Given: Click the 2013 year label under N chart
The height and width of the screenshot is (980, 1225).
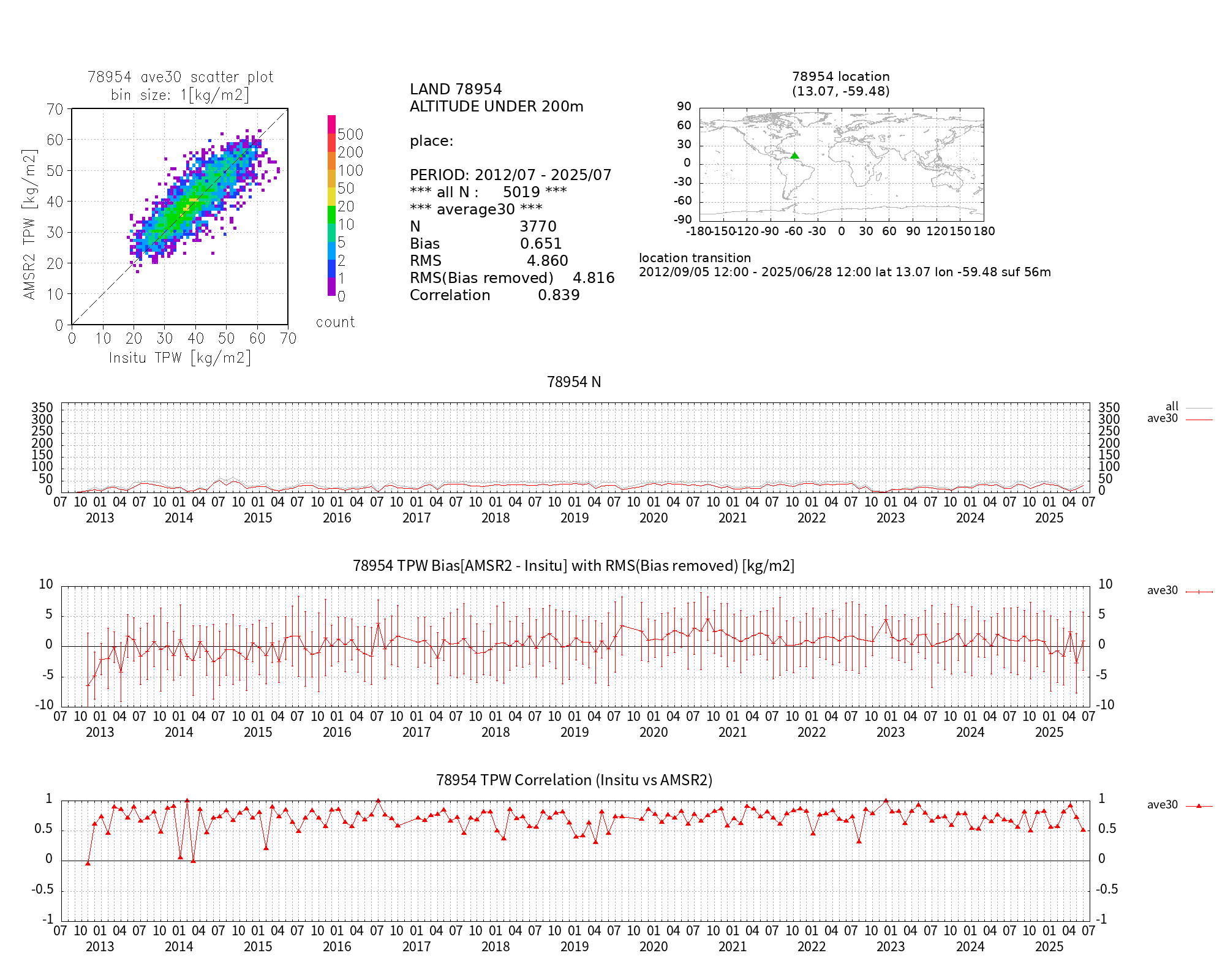Looking at the screenshot, I should click(x=100, y=518).
